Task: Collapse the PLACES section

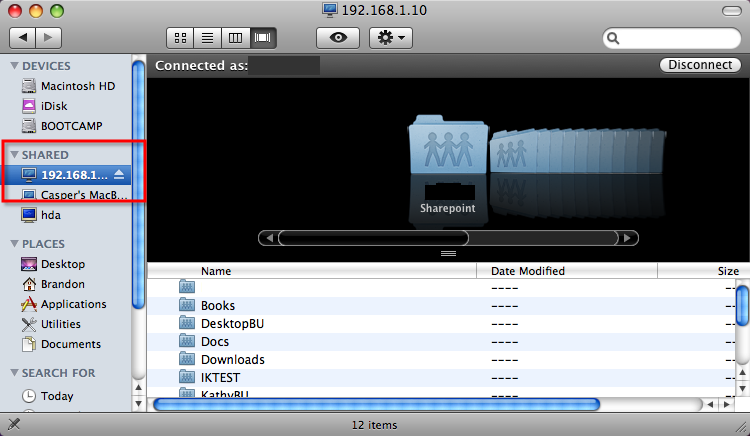Action: click(x=14, y=243)
